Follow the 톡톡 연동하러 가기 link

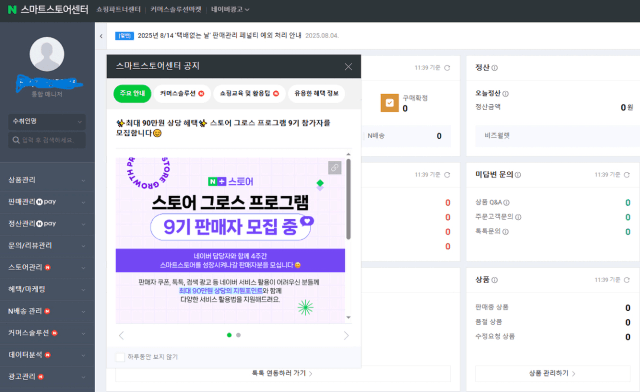(282, 373)
